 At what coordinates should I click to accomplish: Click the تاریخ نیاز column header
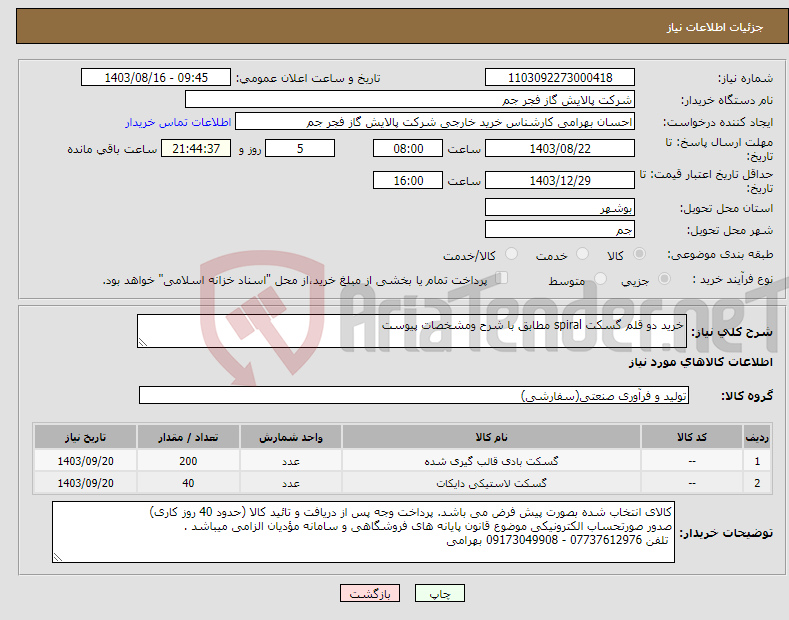click(x=86, y=437)
